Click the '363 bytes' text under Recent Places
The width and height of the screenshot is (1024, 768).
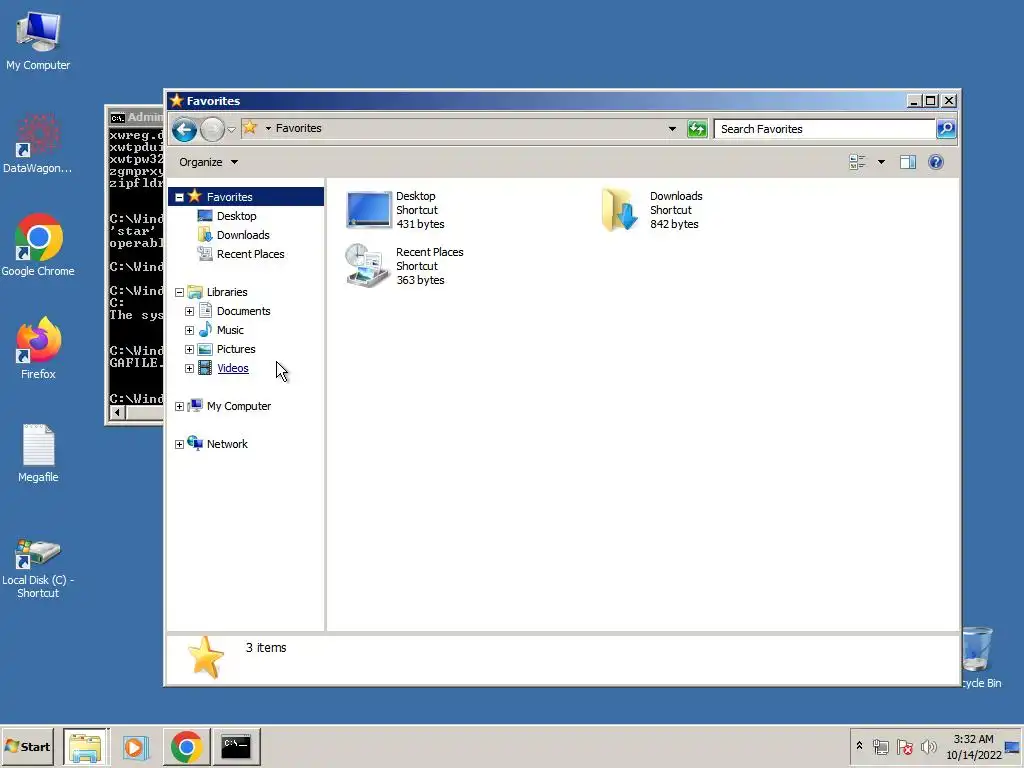pos(420,280)
